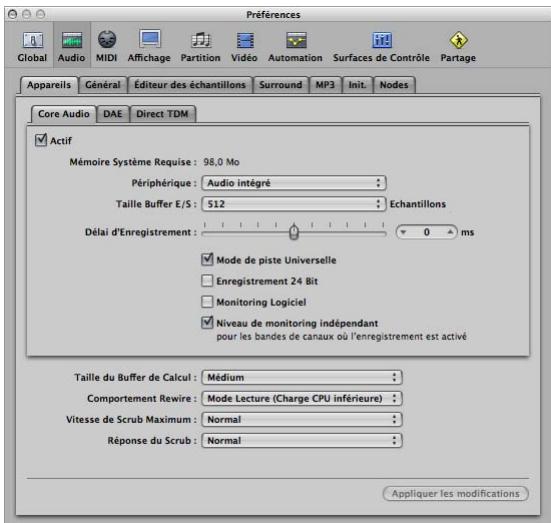Decrease recording delay with down arrow

(x=403, y=232)
